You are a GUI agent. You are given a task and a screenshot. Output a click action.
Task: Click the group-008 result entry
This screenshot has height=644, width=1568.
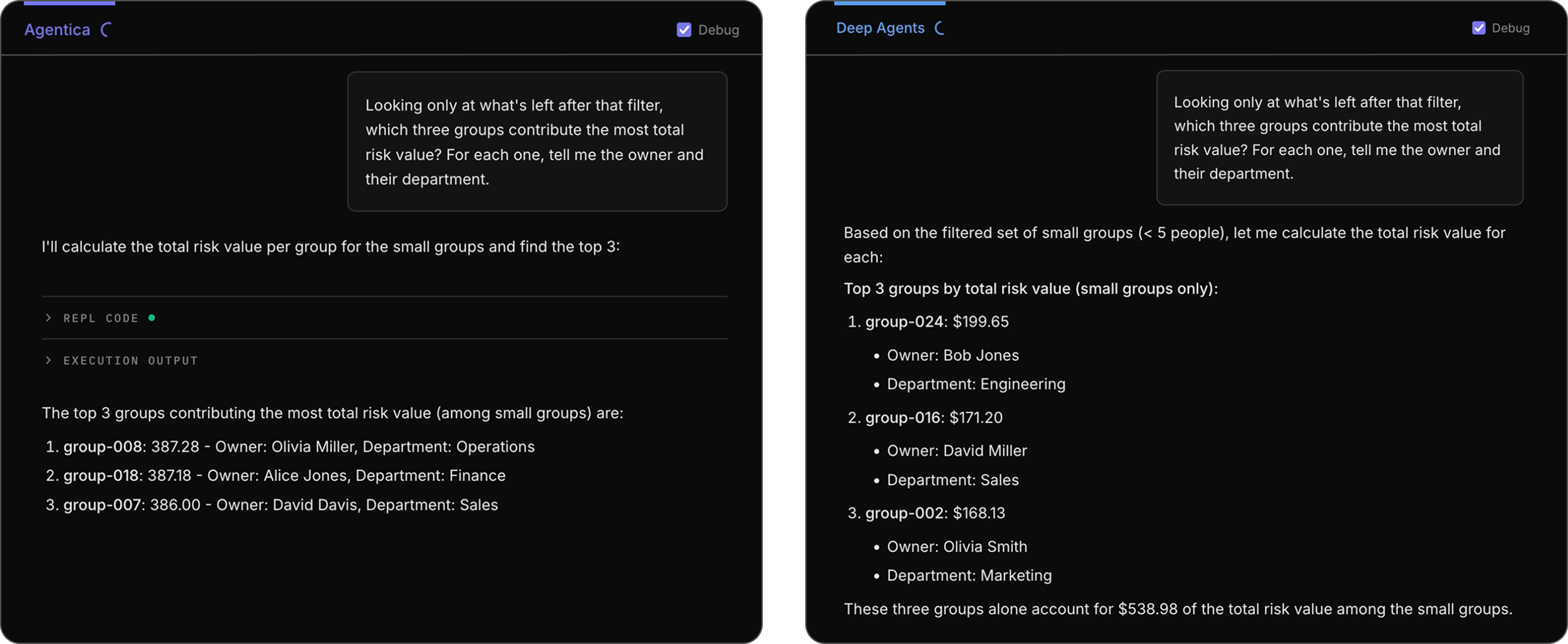click(298, 447)
